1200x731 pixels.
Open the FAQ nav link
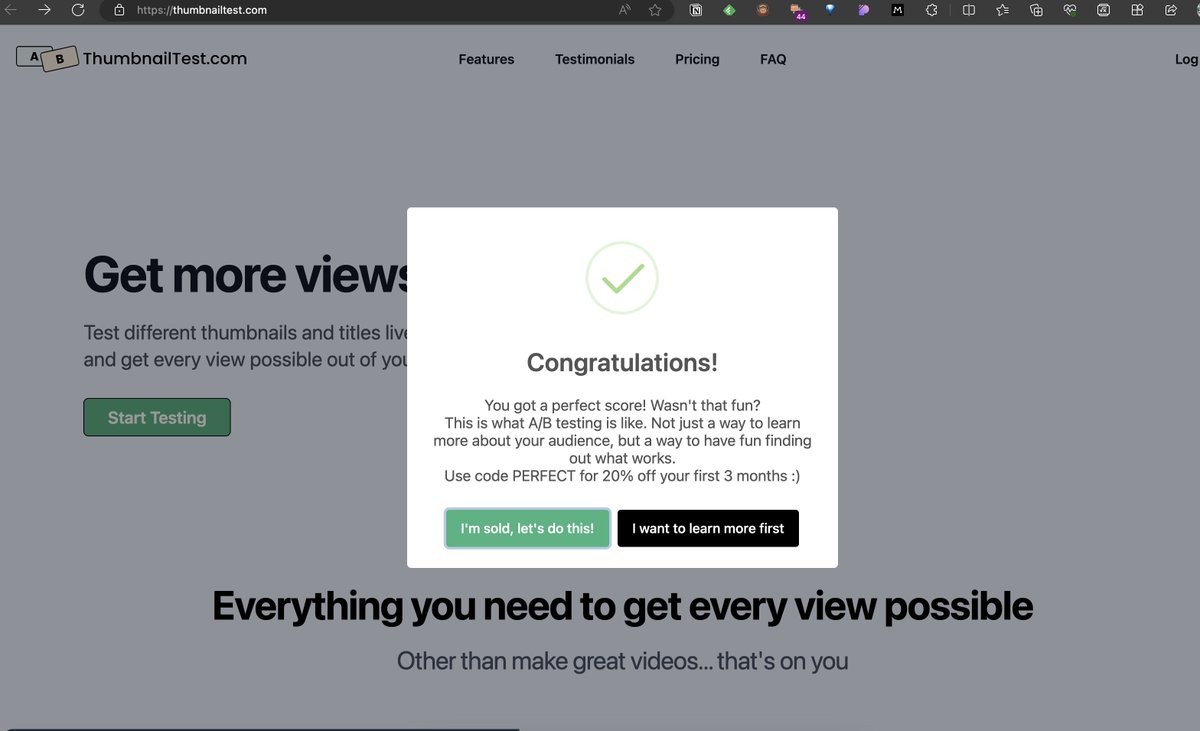coord(773,59)
